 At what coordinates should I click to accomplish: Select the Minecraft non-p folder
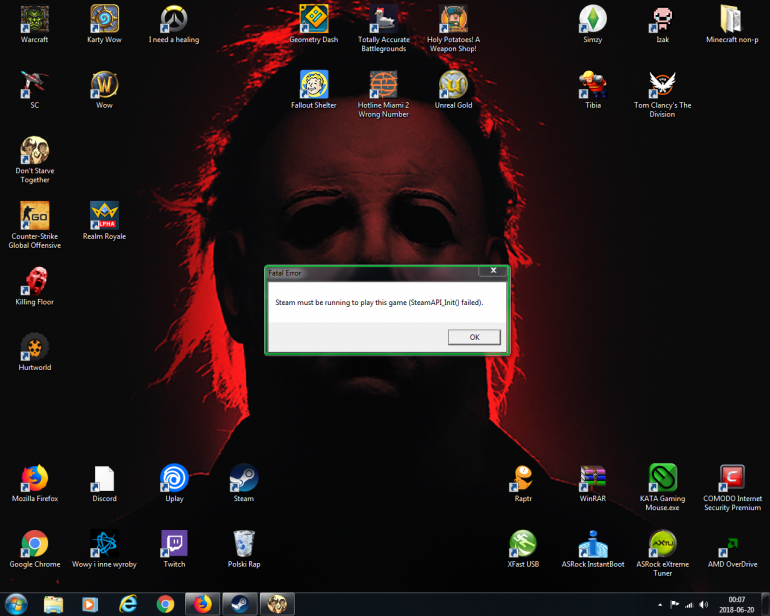pyautogui.click(x=732, y=24)
